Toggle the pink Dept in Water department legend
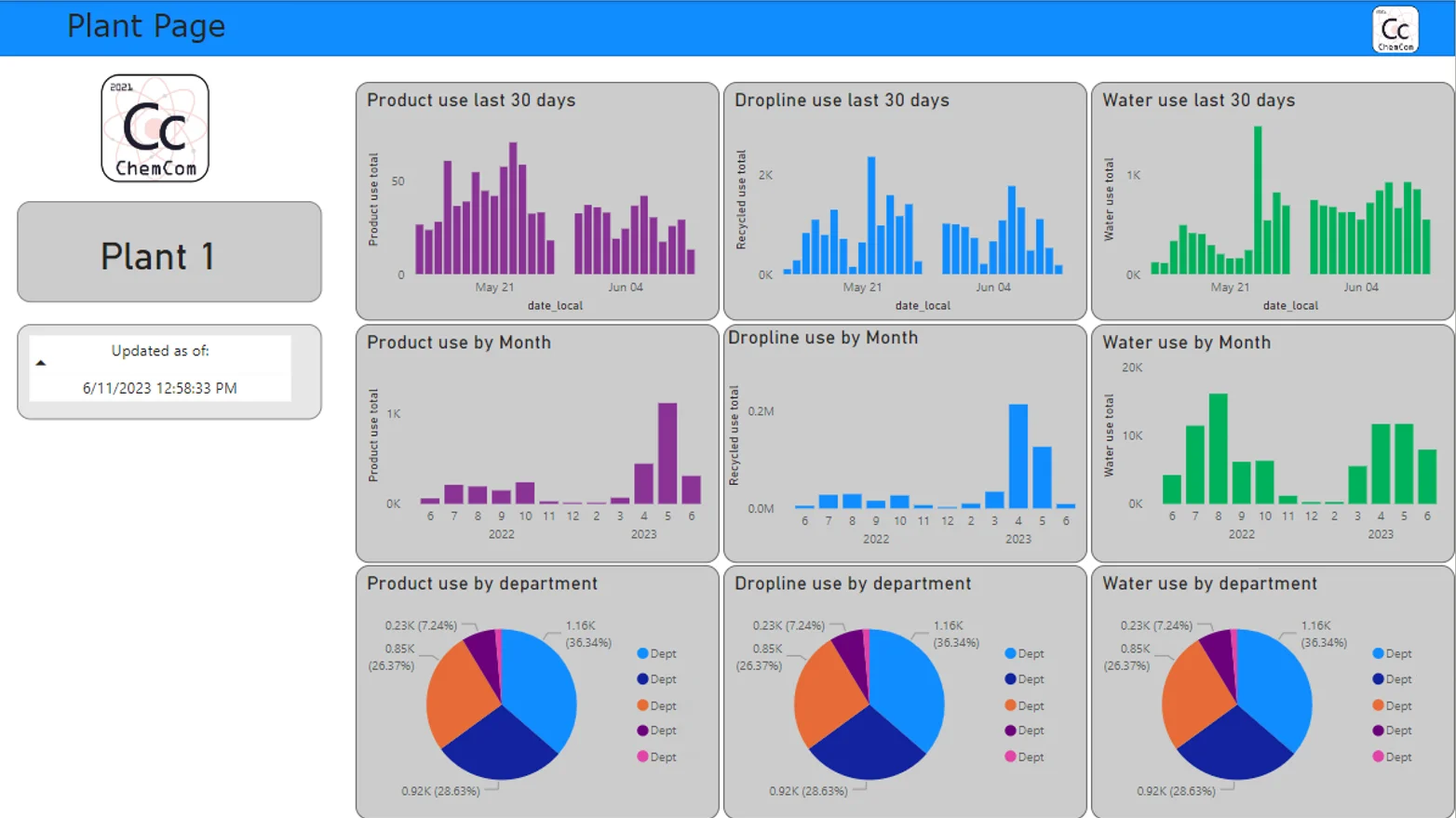 (1392, 757)
